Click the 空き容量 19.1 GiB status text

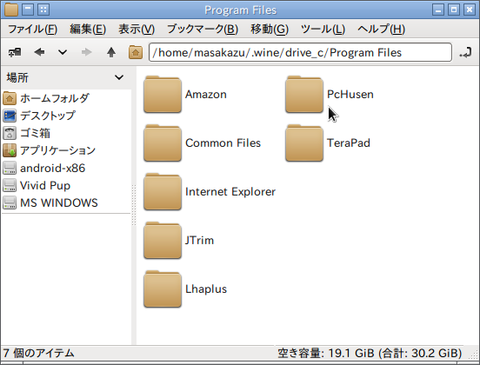(370, 353)
